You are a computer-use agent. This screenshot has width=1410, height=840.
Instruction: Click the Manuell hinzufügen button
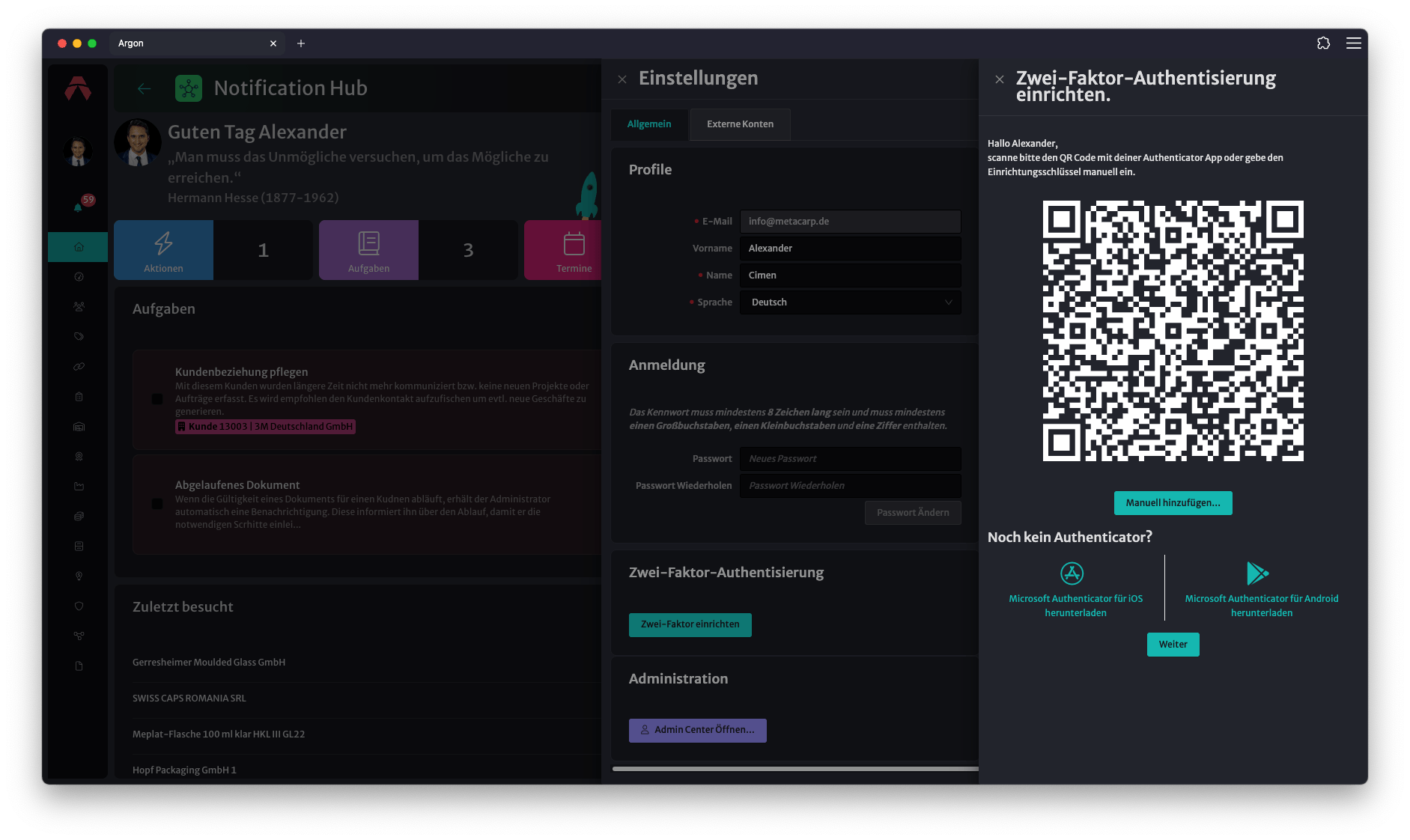point(1173,503)
